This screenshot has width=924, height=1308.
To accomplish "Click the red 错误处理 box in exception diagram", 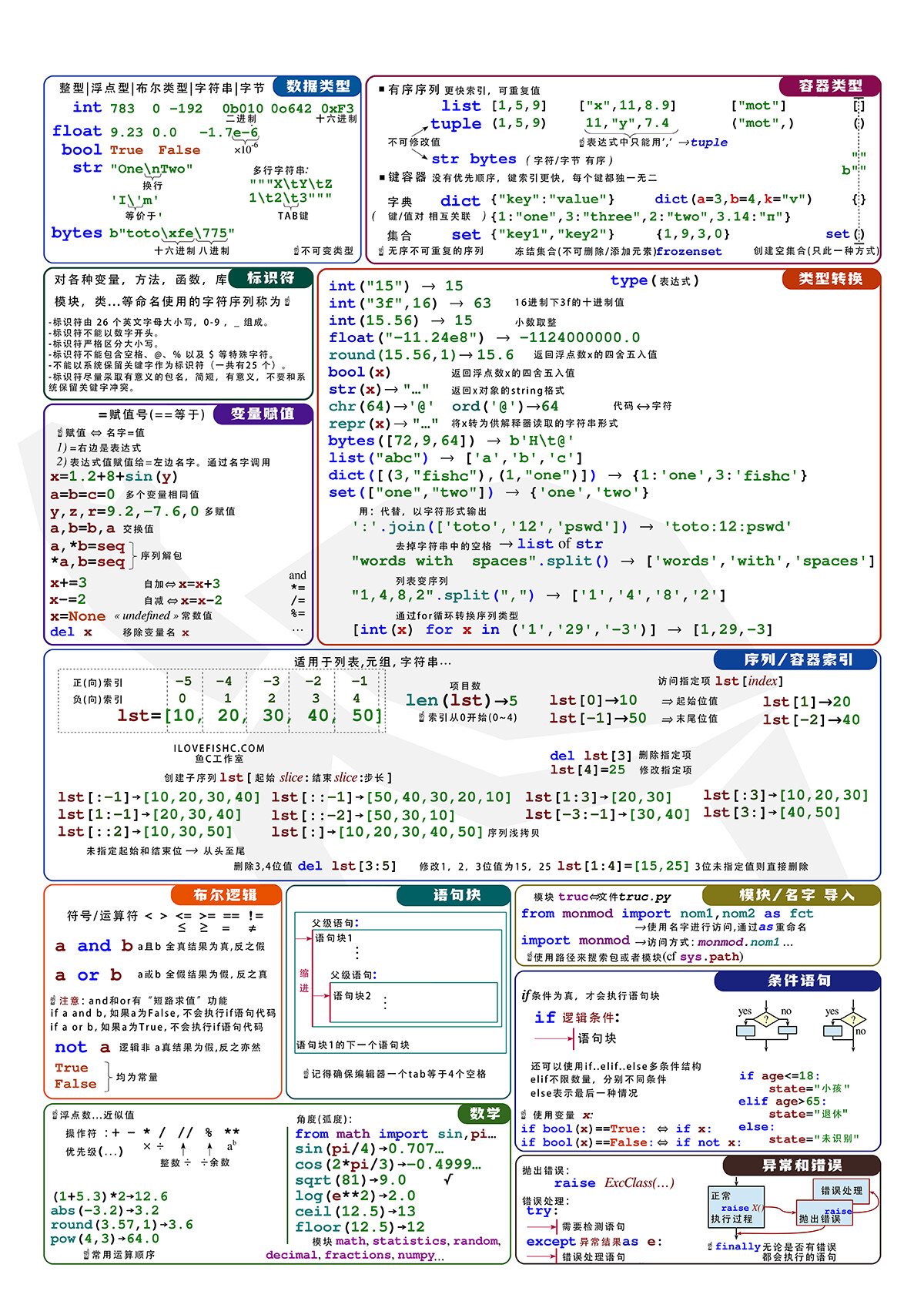I will (x=841, y=1190).
